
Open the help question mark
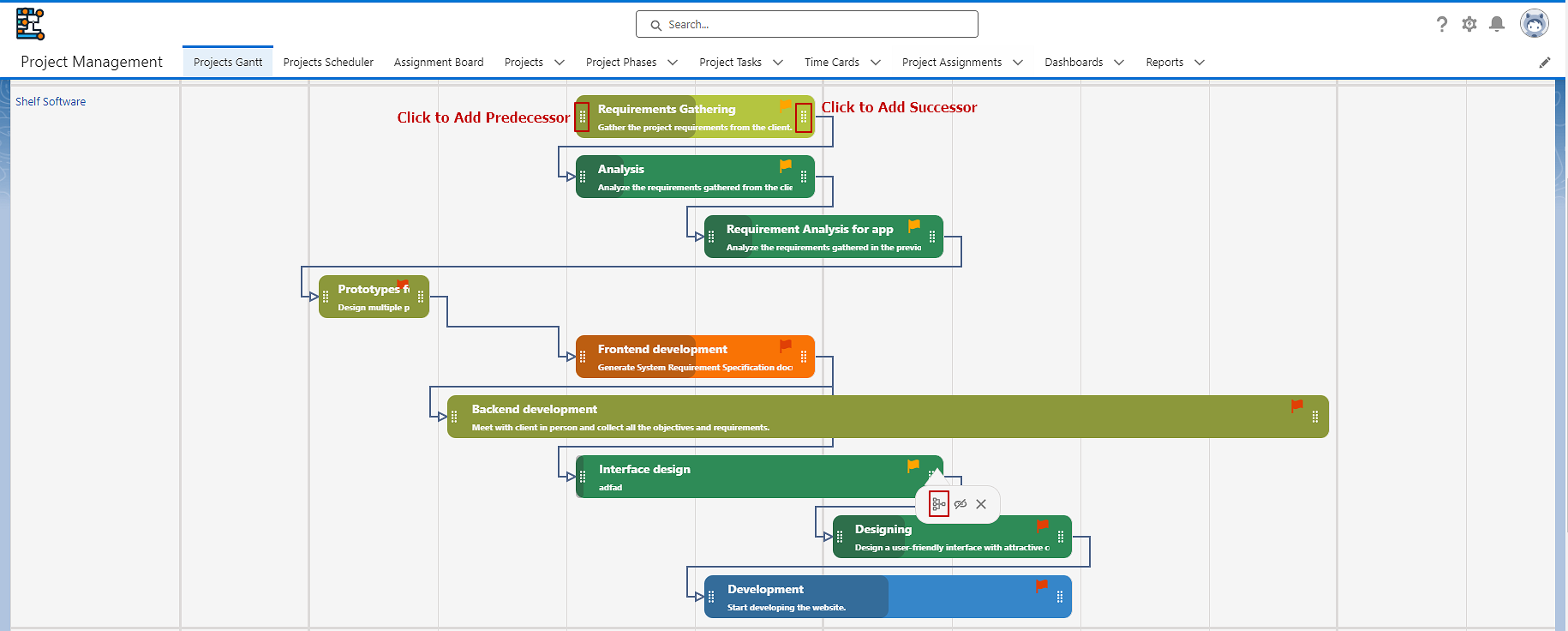click(1442, 24)
